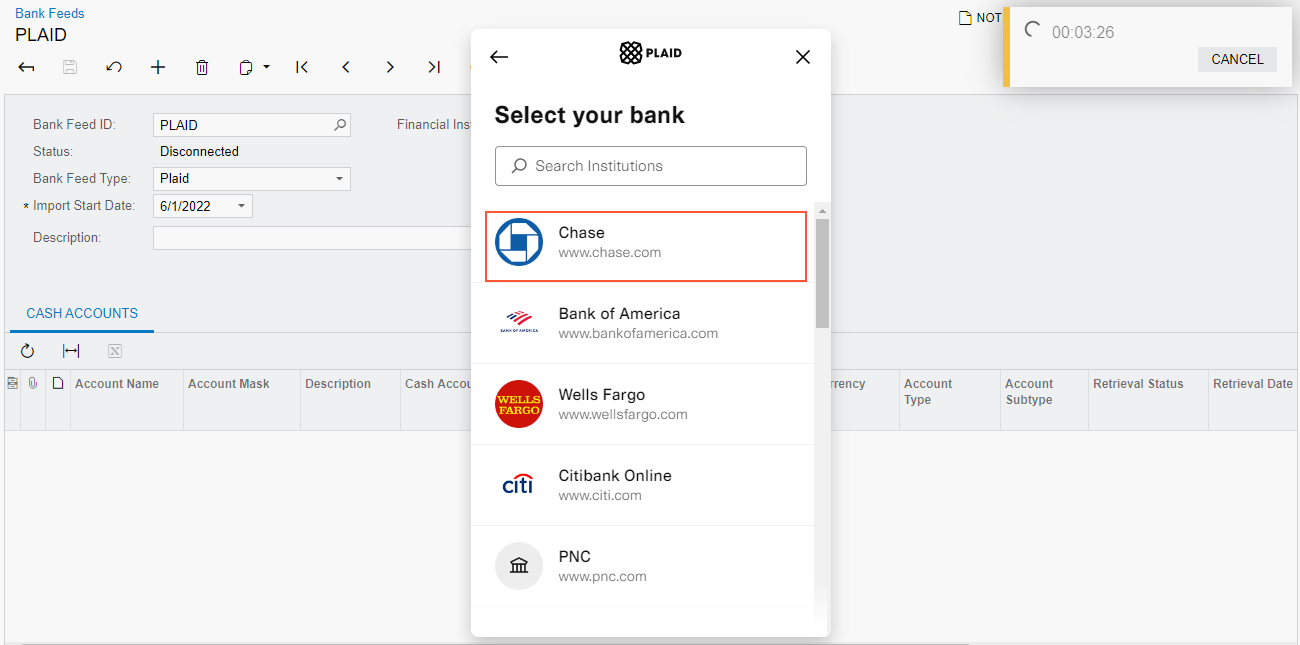1300x645 pixels.
Task: Click the Chase logo icon
Action: coord(519,242)
